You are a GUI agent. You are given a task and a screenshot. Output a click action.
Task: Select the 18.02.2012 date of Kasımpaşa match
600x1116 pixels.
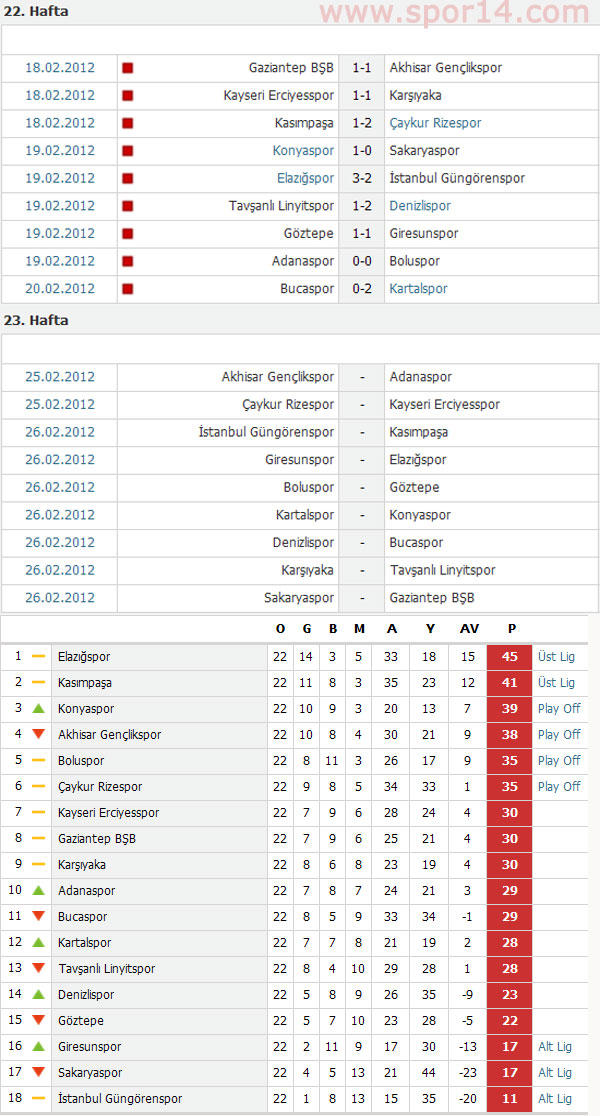pyautogui.click(x=60, y=123)
